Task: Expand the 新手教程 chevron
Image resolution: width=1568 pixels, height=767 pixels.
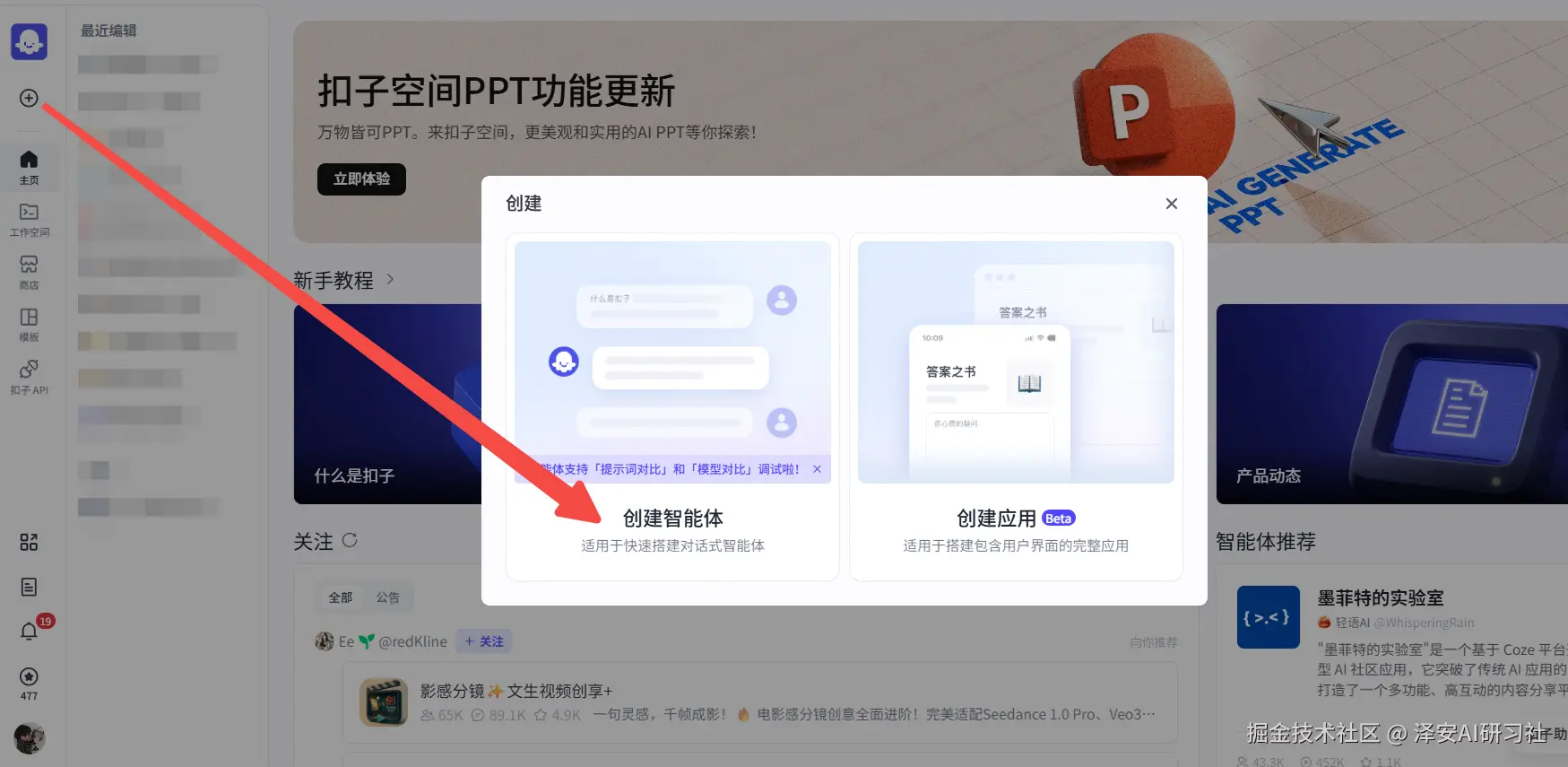Action: click(x=390, y=280)
